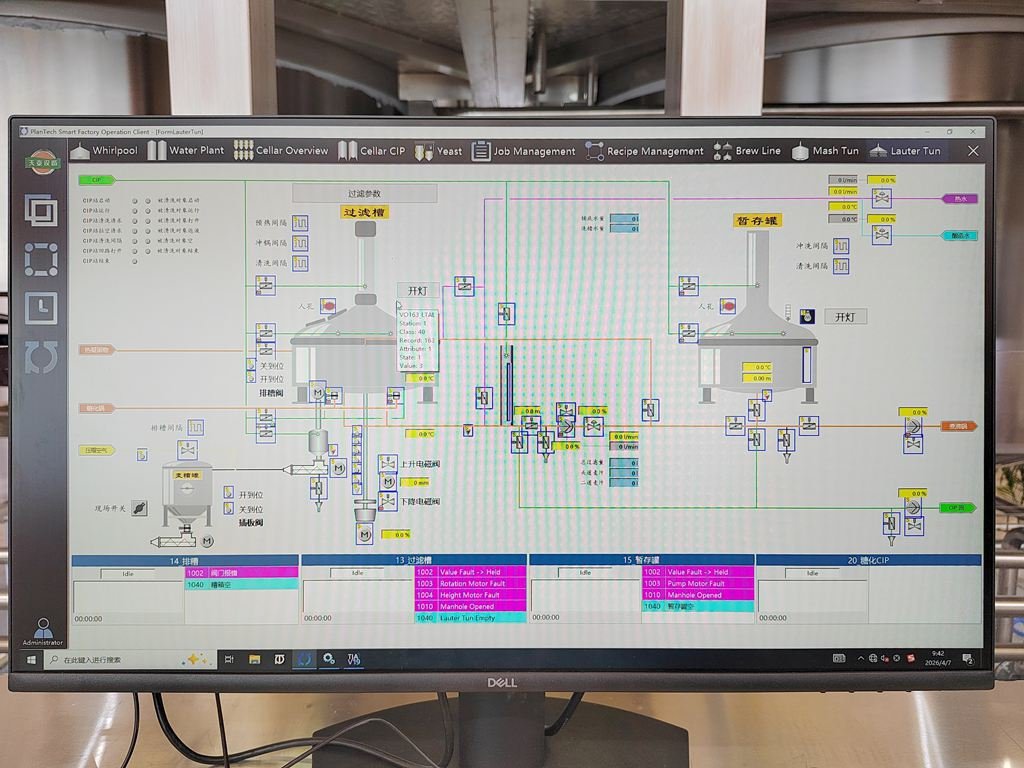1024x768 pixels.
Task: Click the green CIP flow tag
Action: click(97, 180)
